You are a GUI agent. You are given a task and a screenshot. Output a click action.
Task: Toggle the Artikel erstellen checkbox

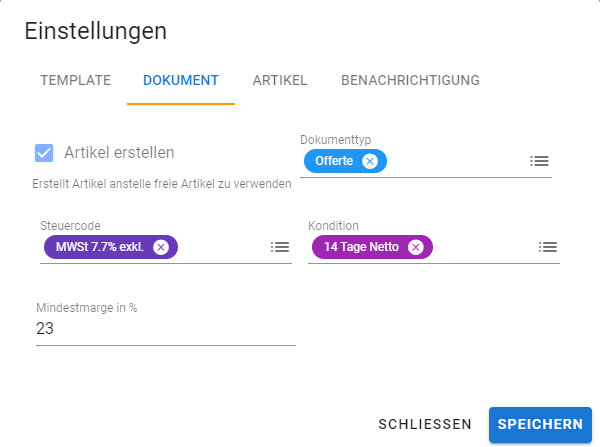(x=44, y=153)
